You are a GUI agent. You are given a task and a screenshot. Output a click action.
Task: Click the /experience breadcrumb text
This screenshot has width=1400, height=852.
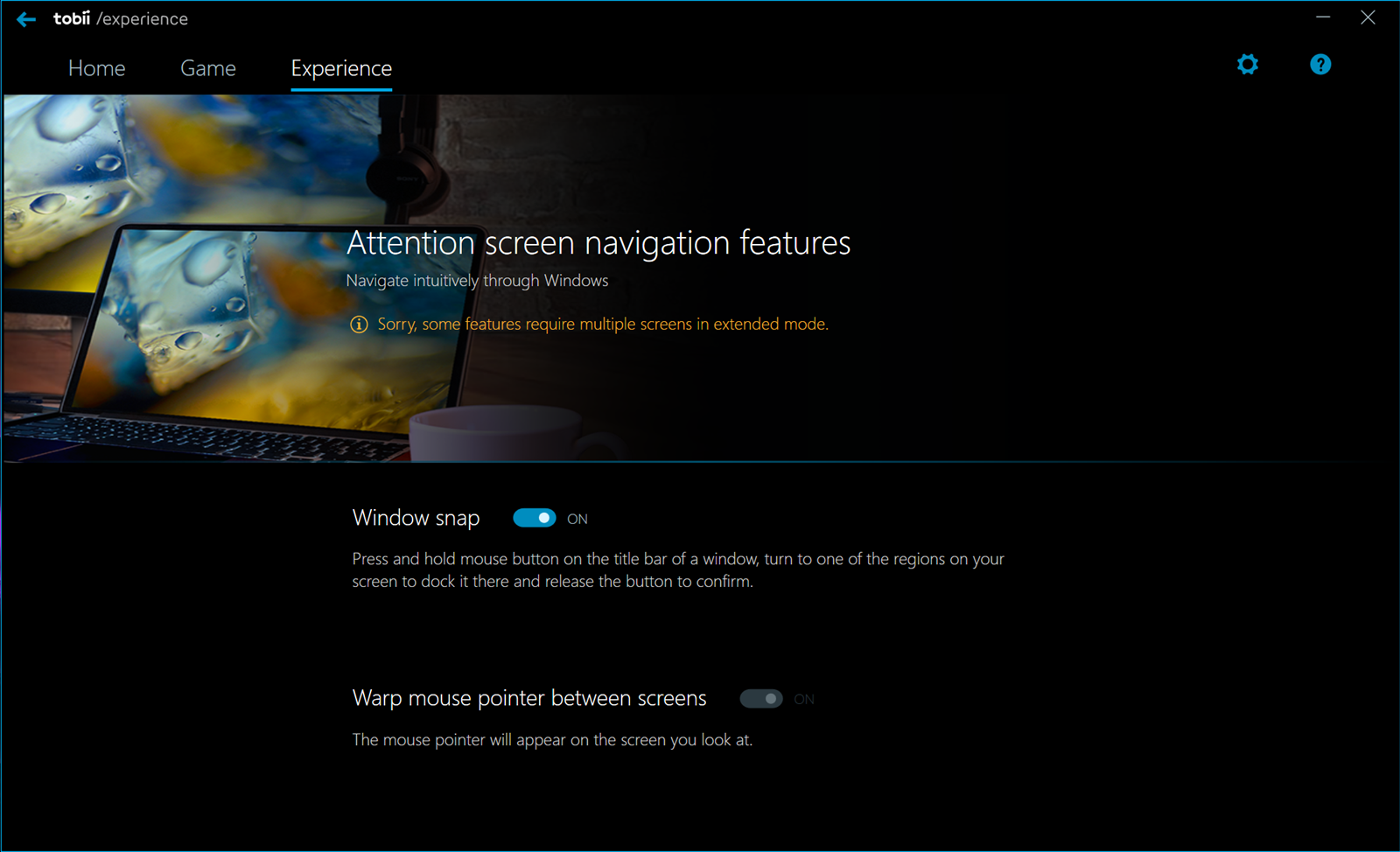pos(143,19)
